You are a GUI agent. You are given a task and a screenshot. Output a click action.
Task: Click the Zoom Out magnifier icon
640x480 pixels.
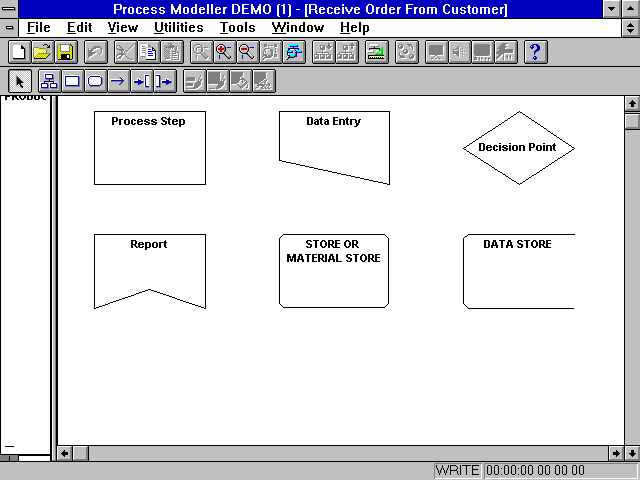(247, 52)
